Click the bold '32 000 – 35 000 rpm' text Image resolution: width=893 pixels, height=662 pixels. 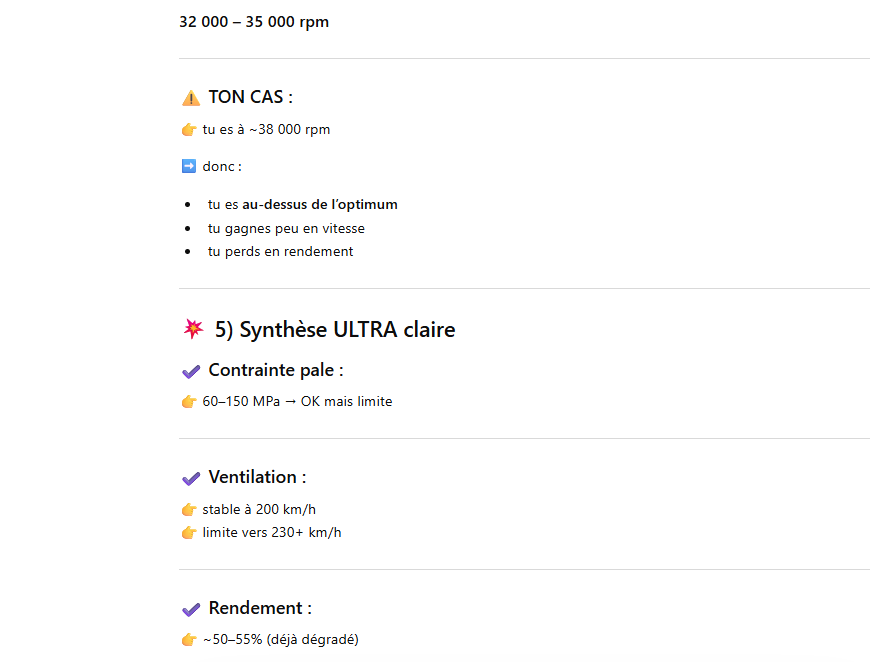pos(254,22)
